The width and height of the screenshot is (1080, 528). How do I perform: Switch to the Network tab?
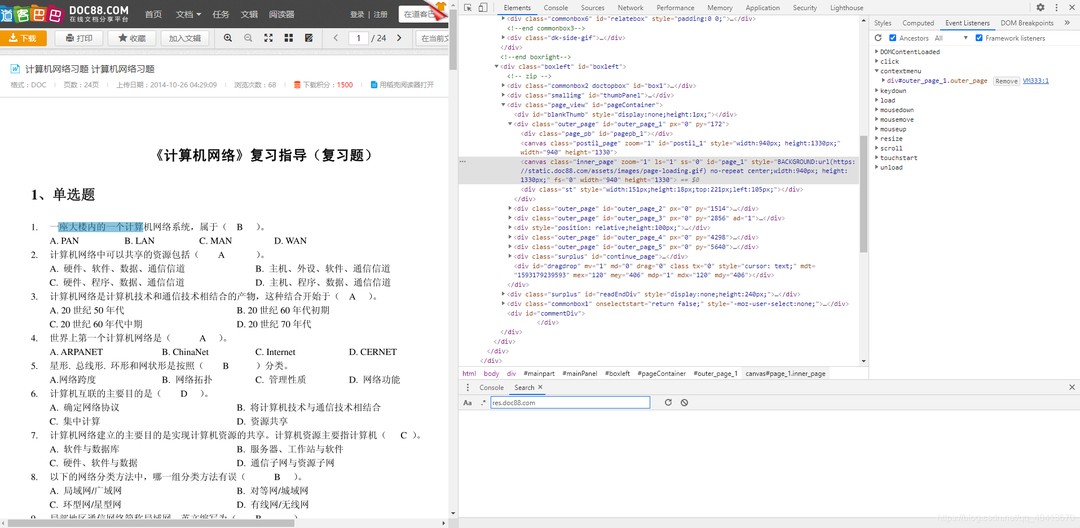click(x=632, y=8)
